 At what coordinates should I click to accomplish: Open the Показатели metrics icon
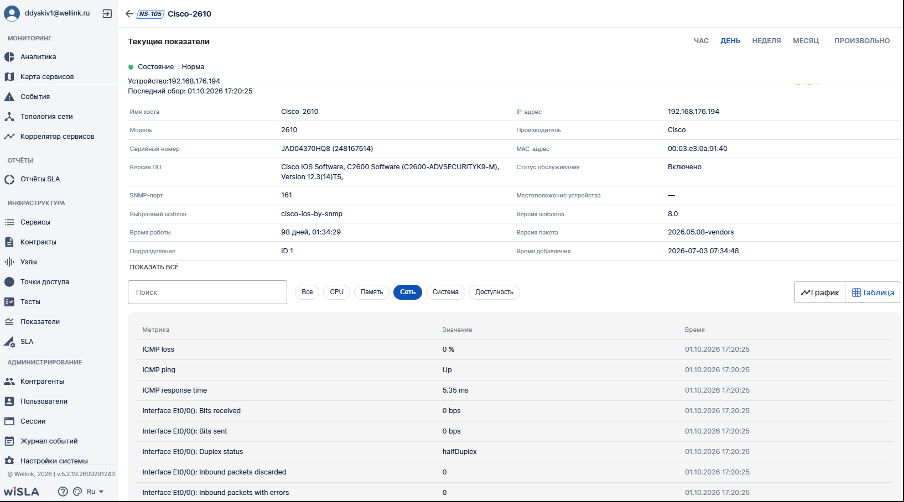[x=9, y=322]
